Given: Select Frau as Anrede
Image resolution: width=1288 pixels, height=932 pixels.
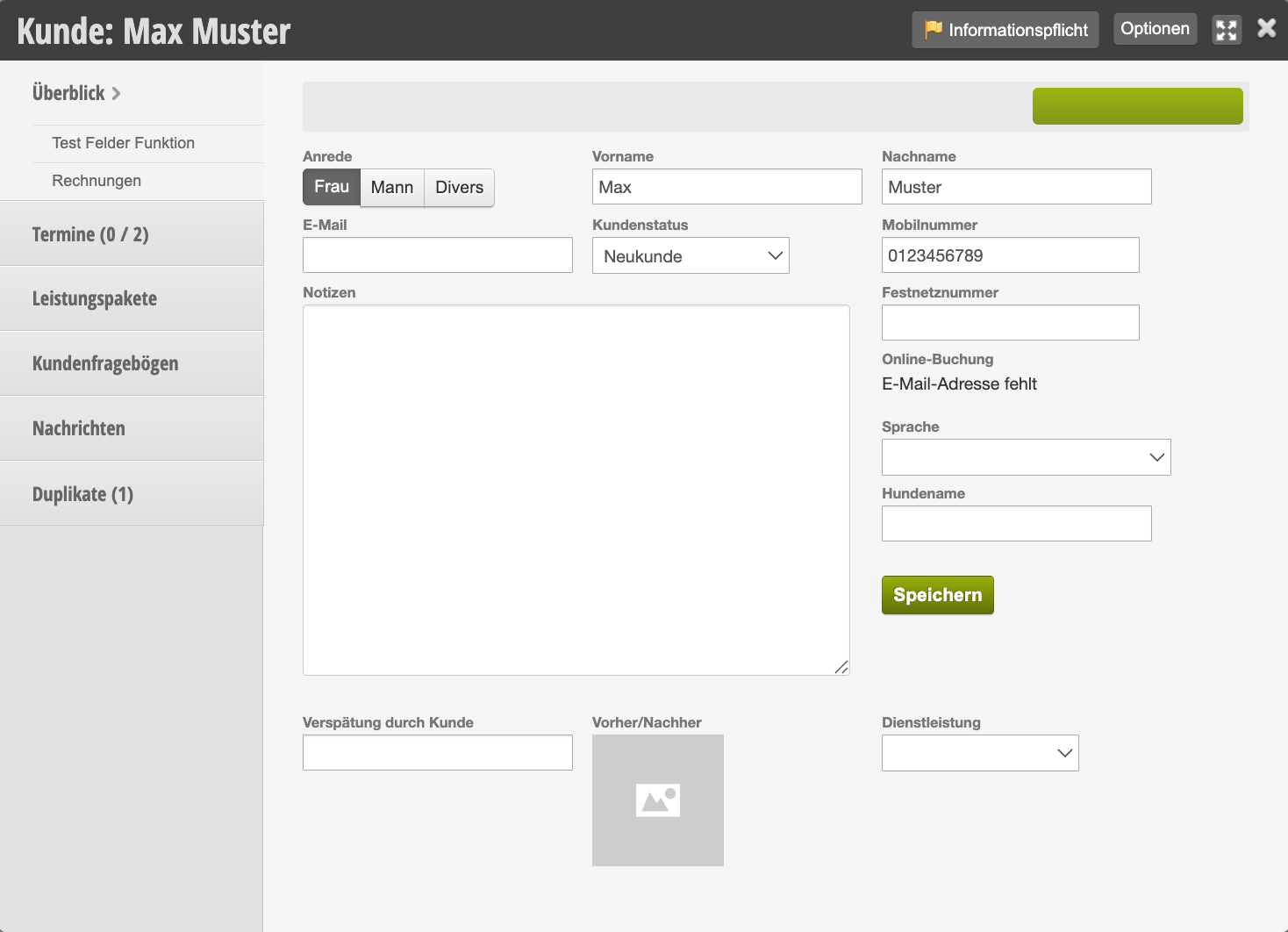Looking at the screenshot, I should [332, 187].
